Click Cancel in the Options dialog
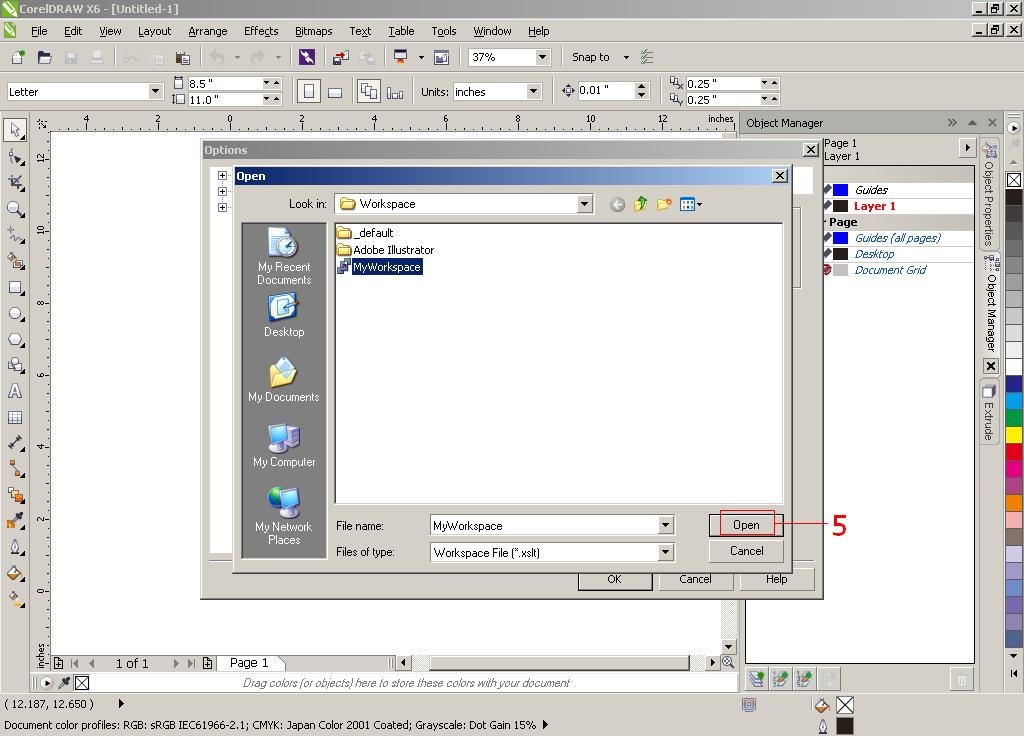Viewport: 1024px width, 736px height. coord(695,579)
